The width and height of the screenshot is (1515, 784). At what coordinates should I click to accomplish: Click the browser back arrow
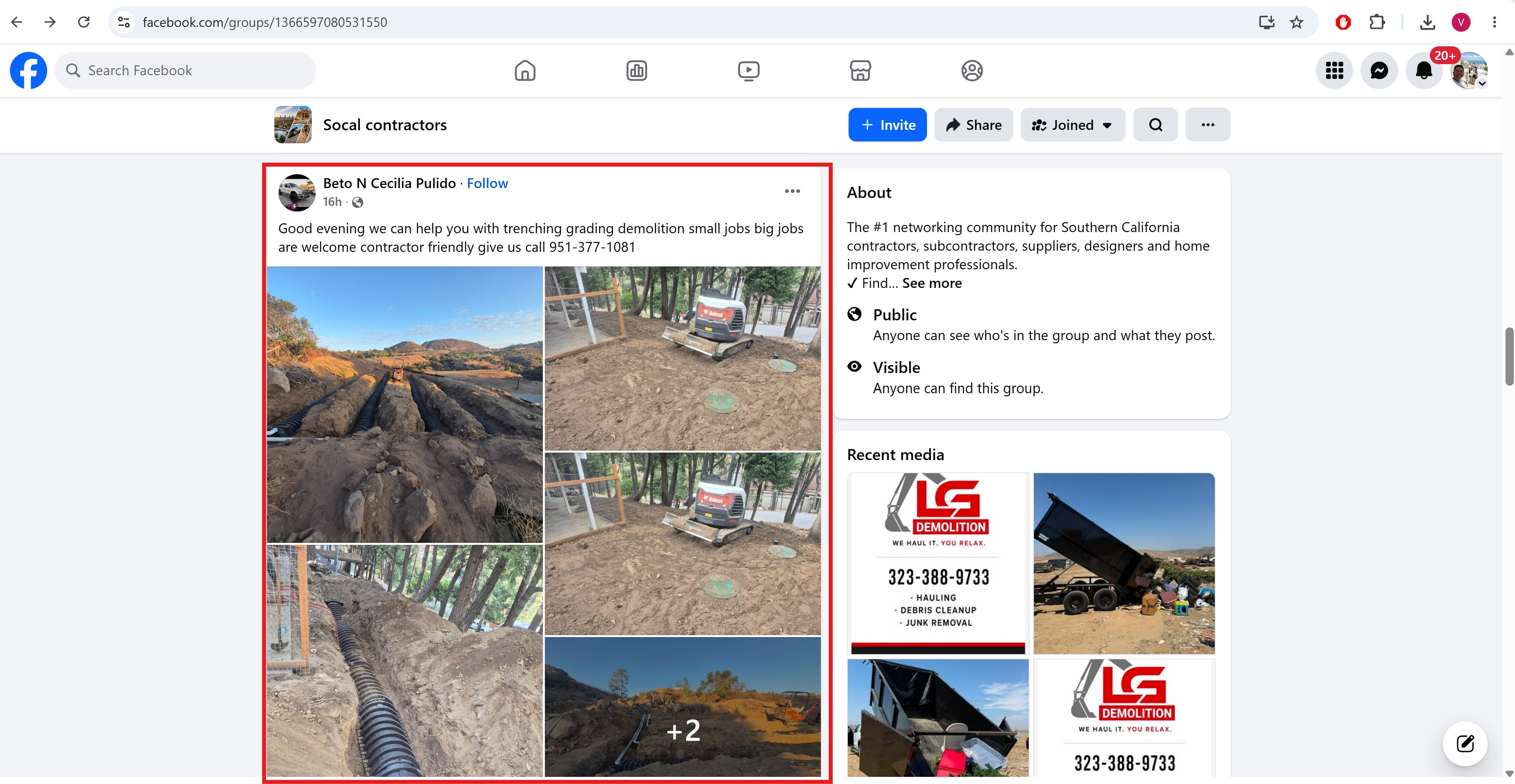pos(17,22)
